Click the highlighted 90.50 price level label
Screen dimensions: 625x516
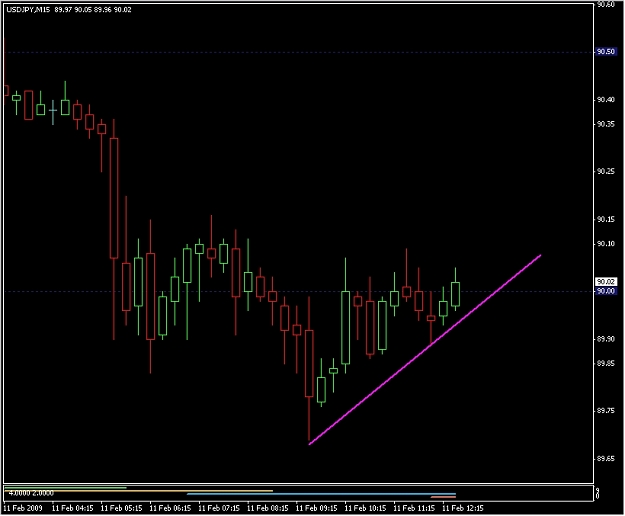[x=605, y=52]
